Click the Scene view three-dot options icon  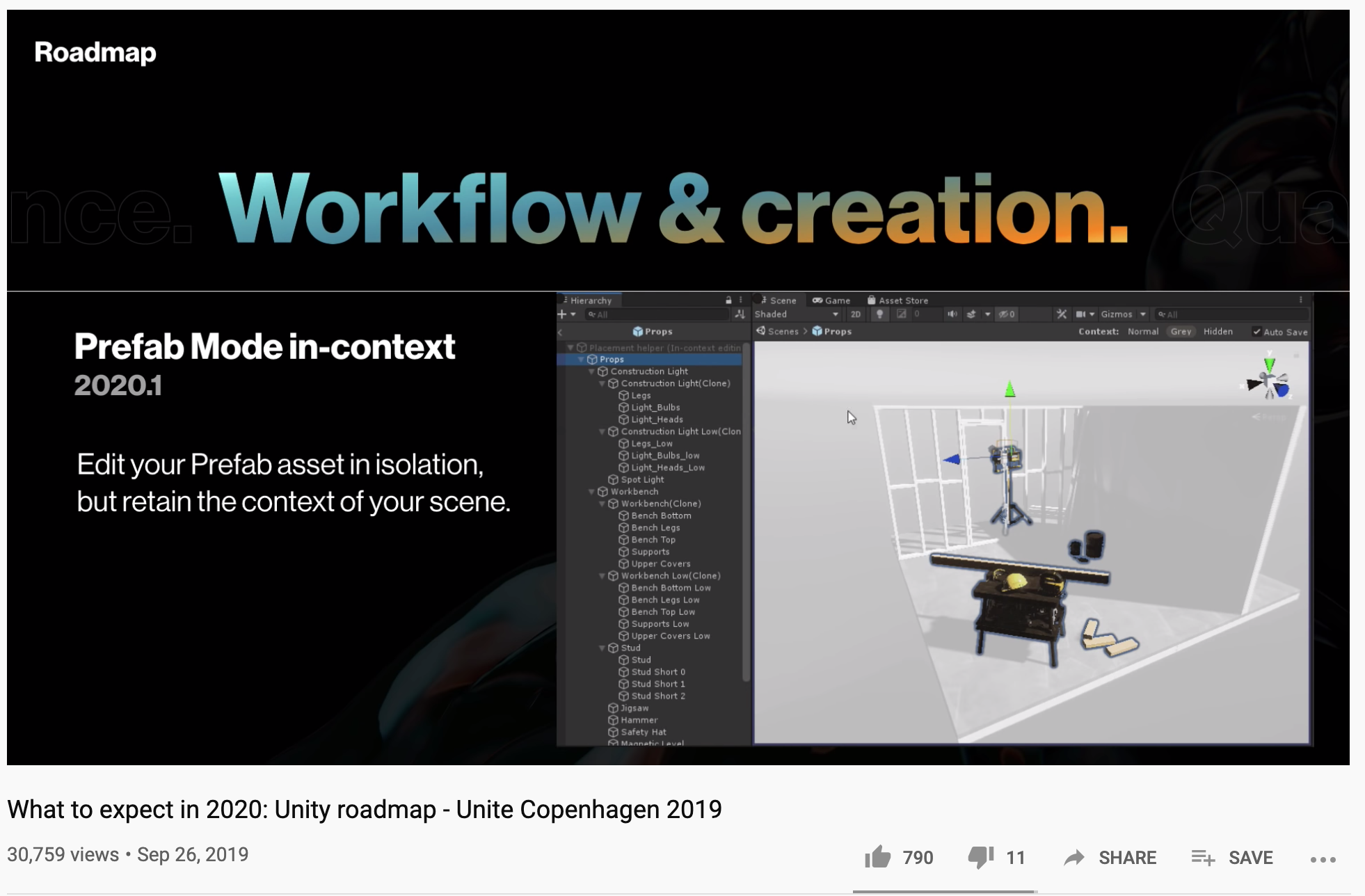click(x=1300, y=301)
